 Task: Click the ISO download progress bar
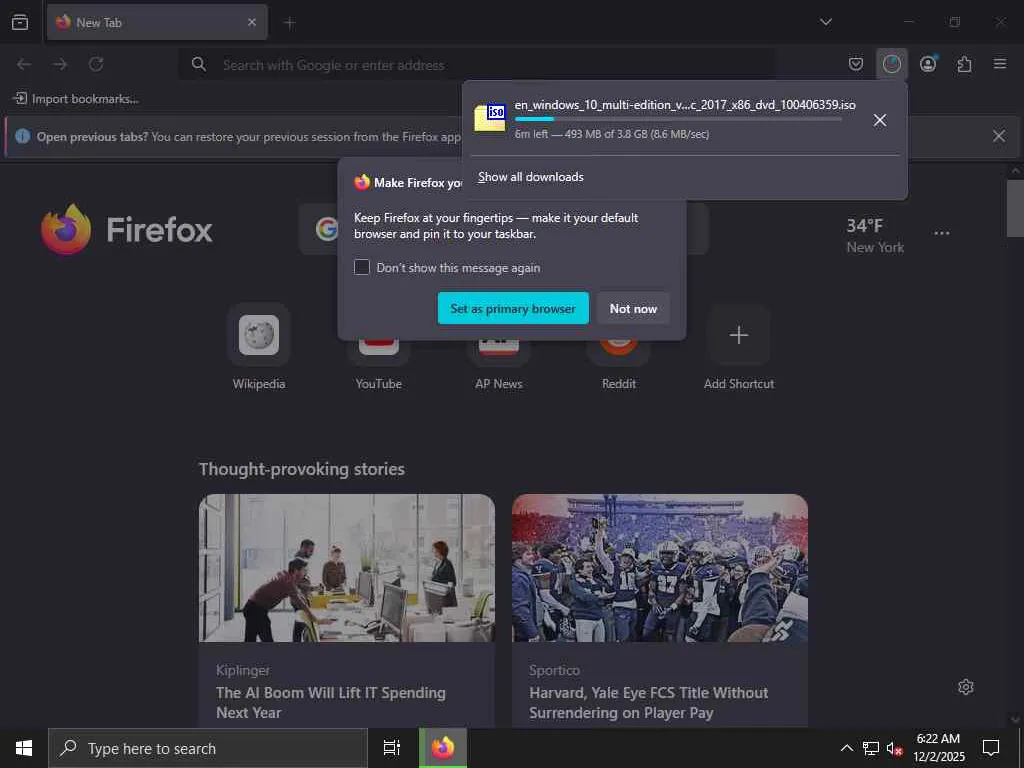point(678,119)
